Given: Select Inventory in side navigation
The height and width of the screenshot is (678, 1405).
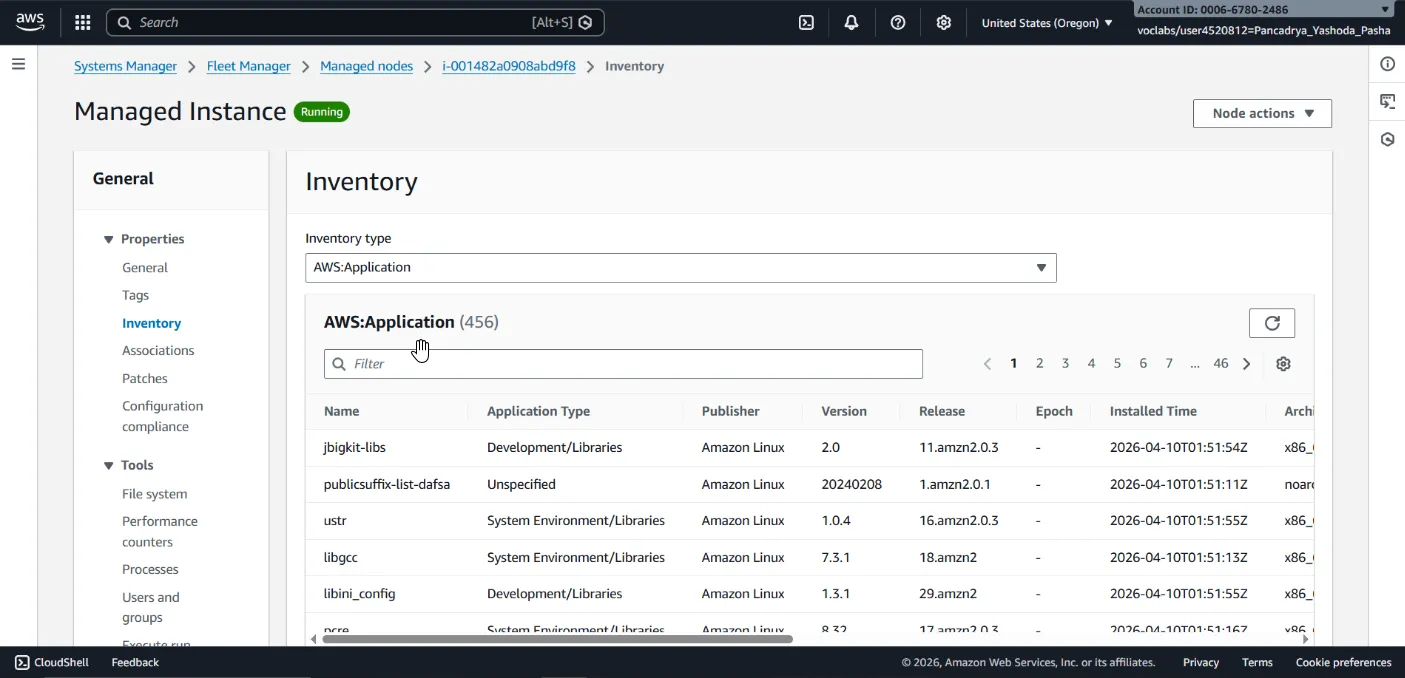Looking at the screenshot, I should 151,323.
